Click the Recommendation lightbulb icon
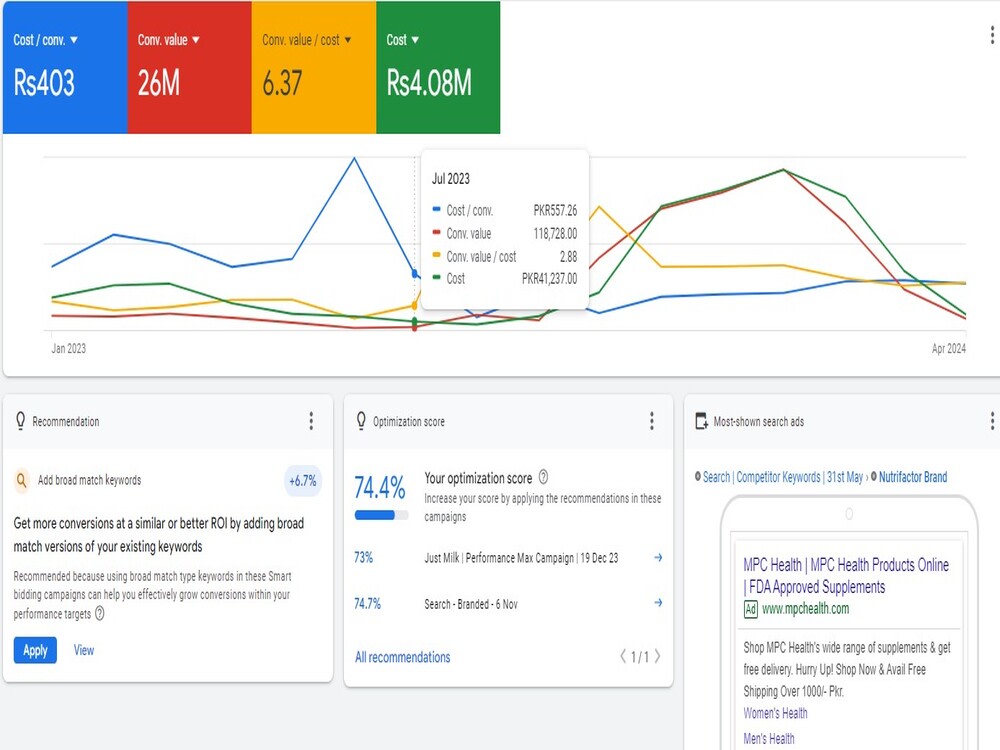This screenshot has width=1000, height=750. click(20, 421)
